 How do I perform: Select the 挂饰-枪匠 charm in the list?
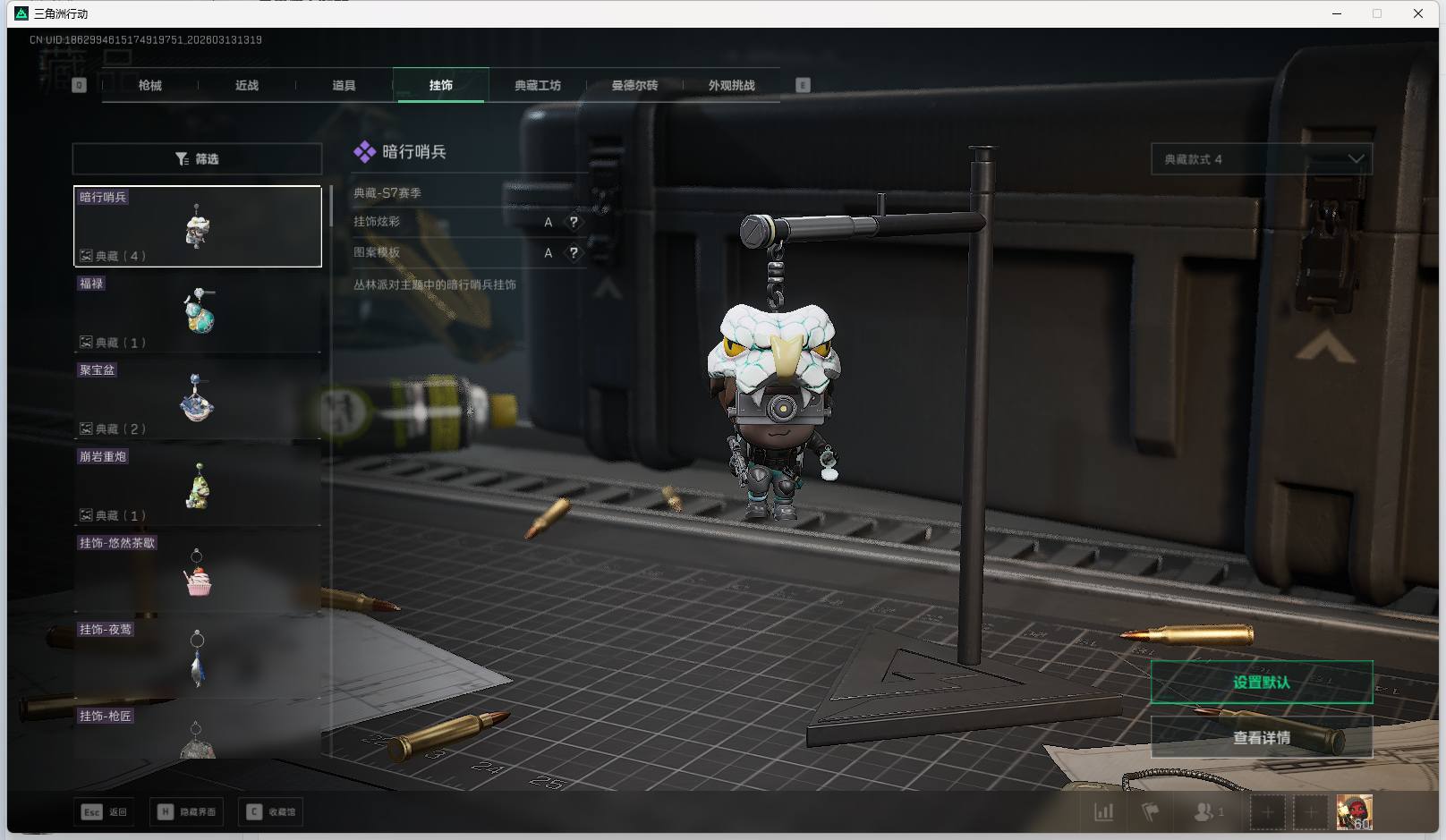198,733
